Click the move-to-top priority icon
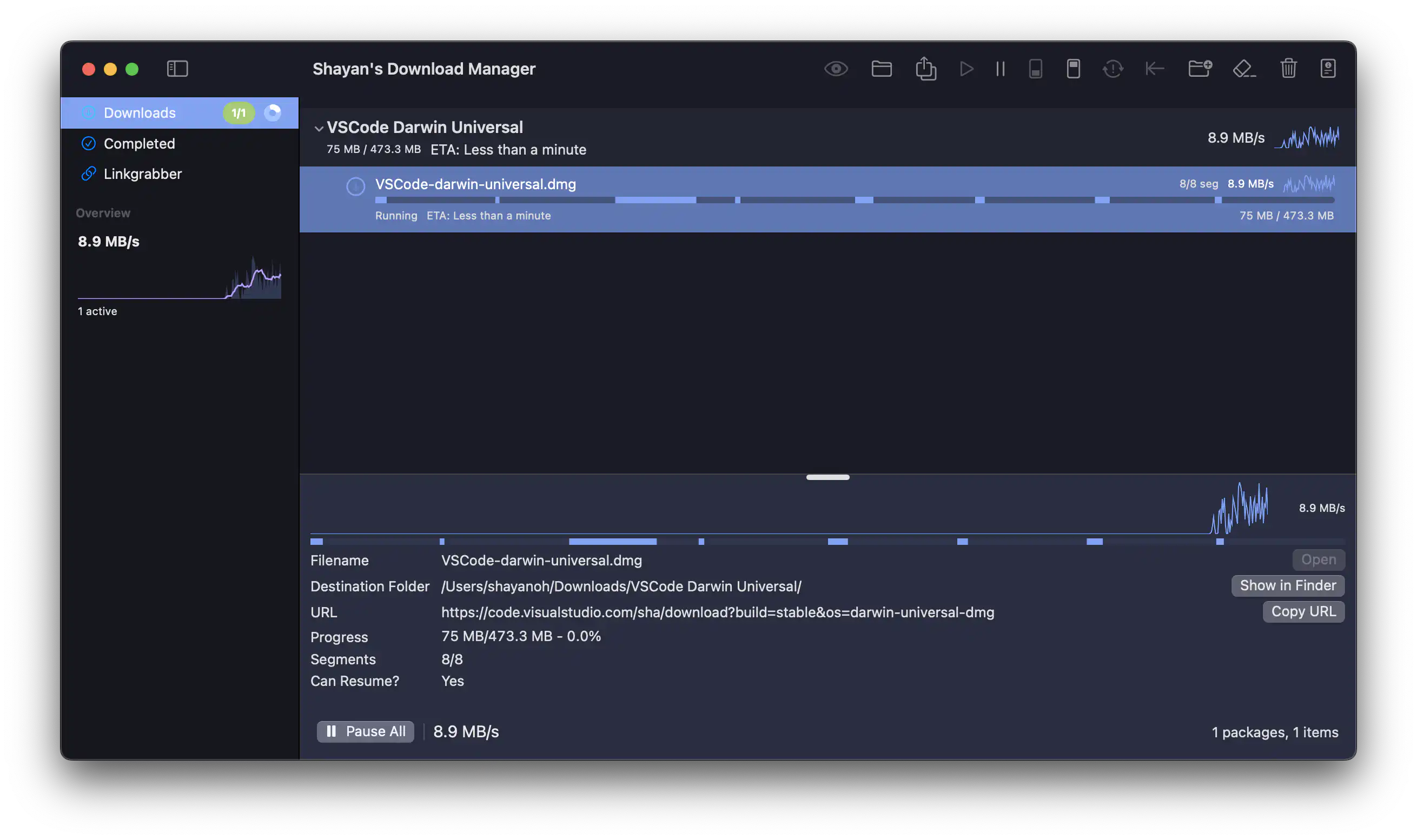The height and width of the screenshot is (840, 1417). click(1073, 69)
